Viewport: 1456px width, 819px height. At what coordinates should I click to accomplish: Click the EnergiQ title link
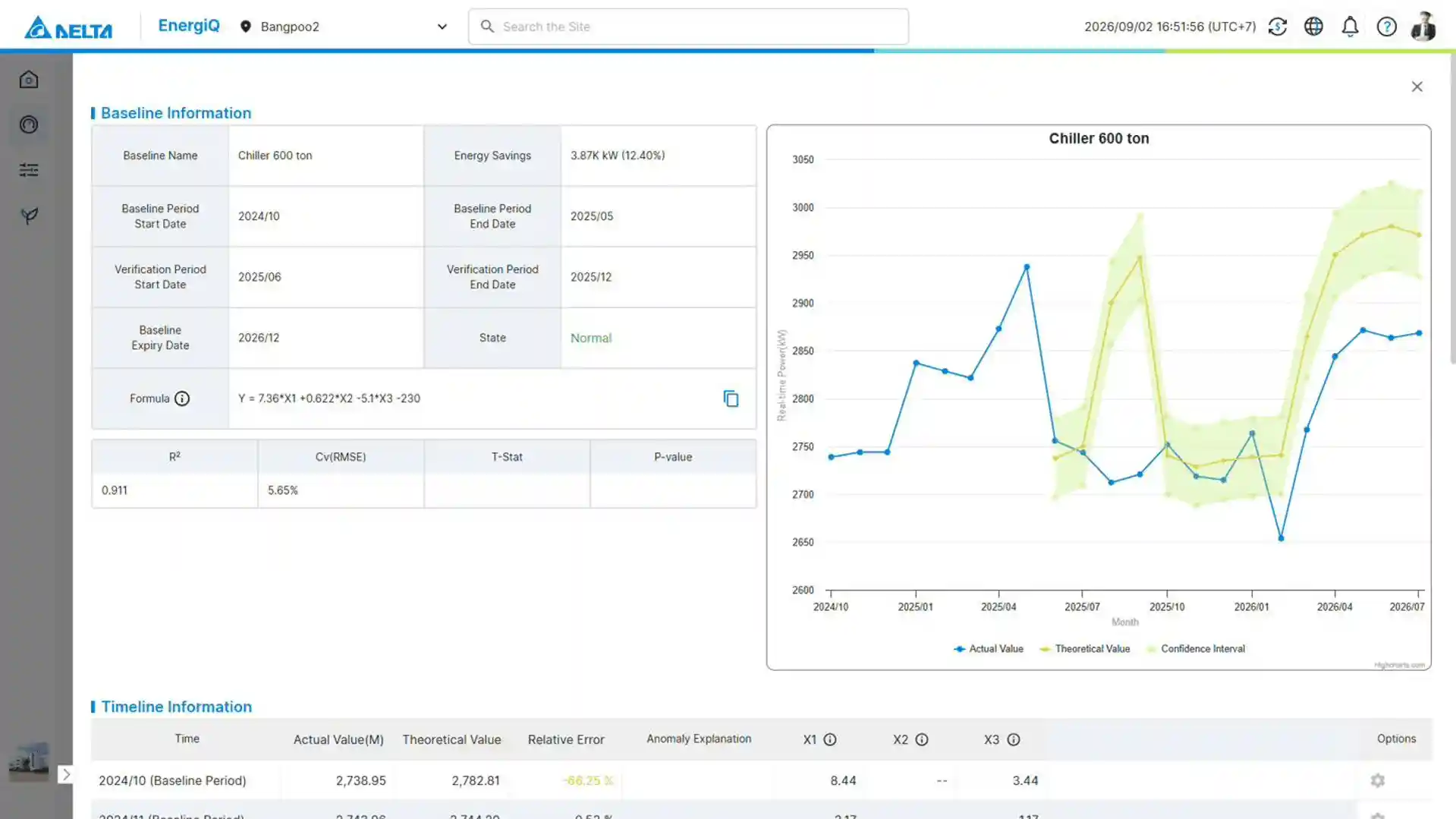(189, 26)
